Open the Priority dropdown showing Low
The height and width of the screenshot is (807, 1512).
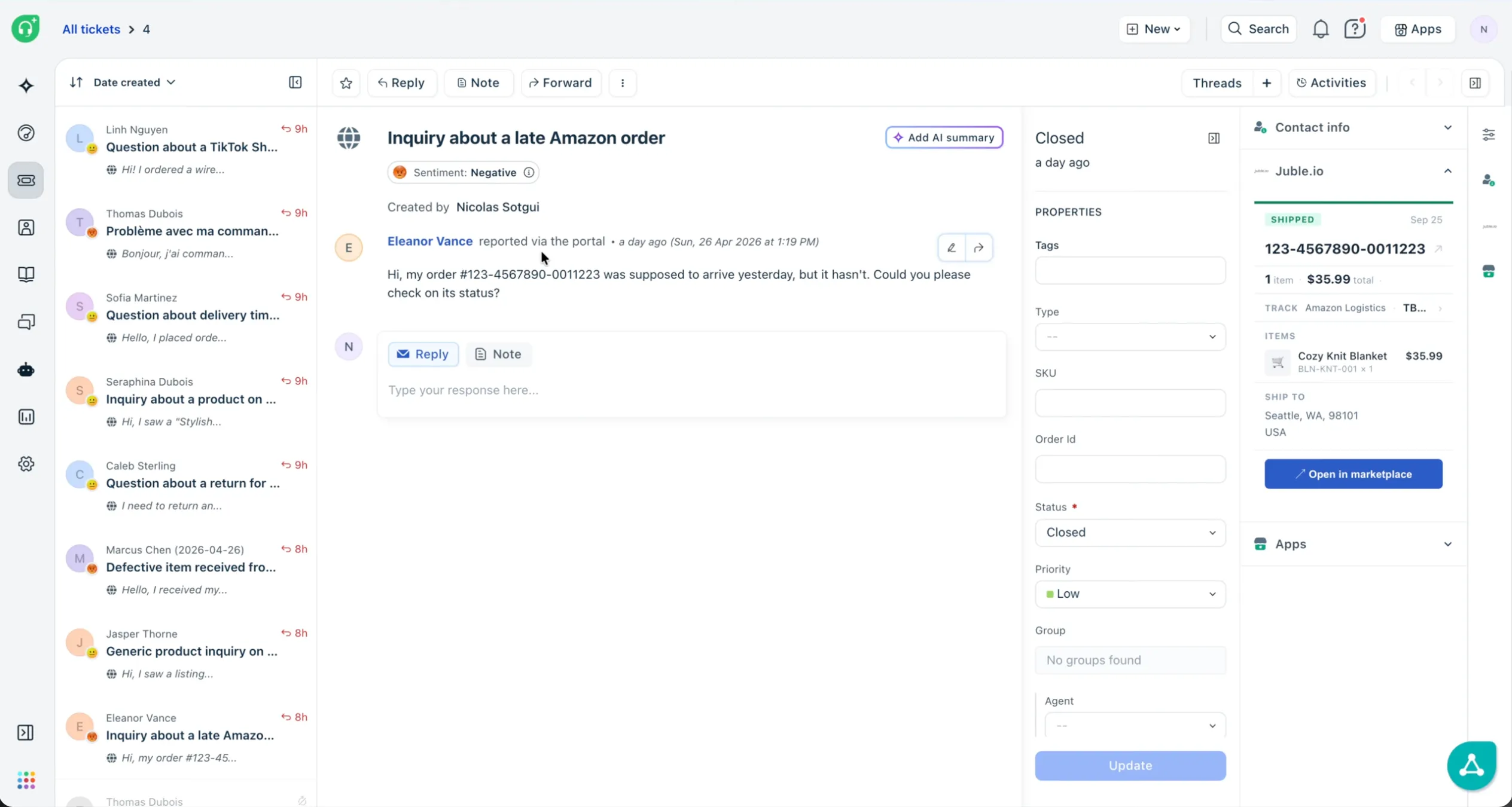1130,594
